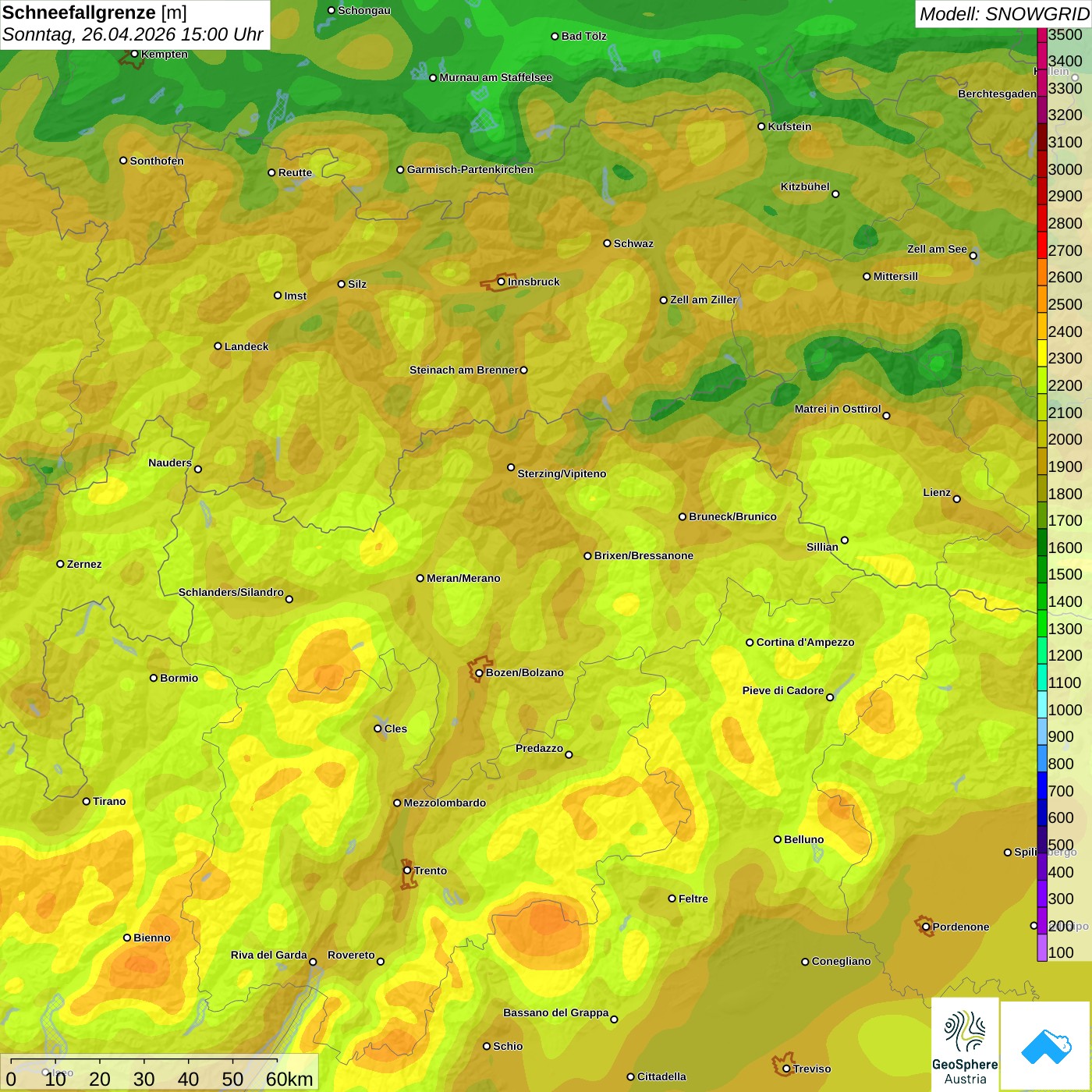
Task: Click the Sterzing/Vipiteno location dot
Action: pos(511,467)
